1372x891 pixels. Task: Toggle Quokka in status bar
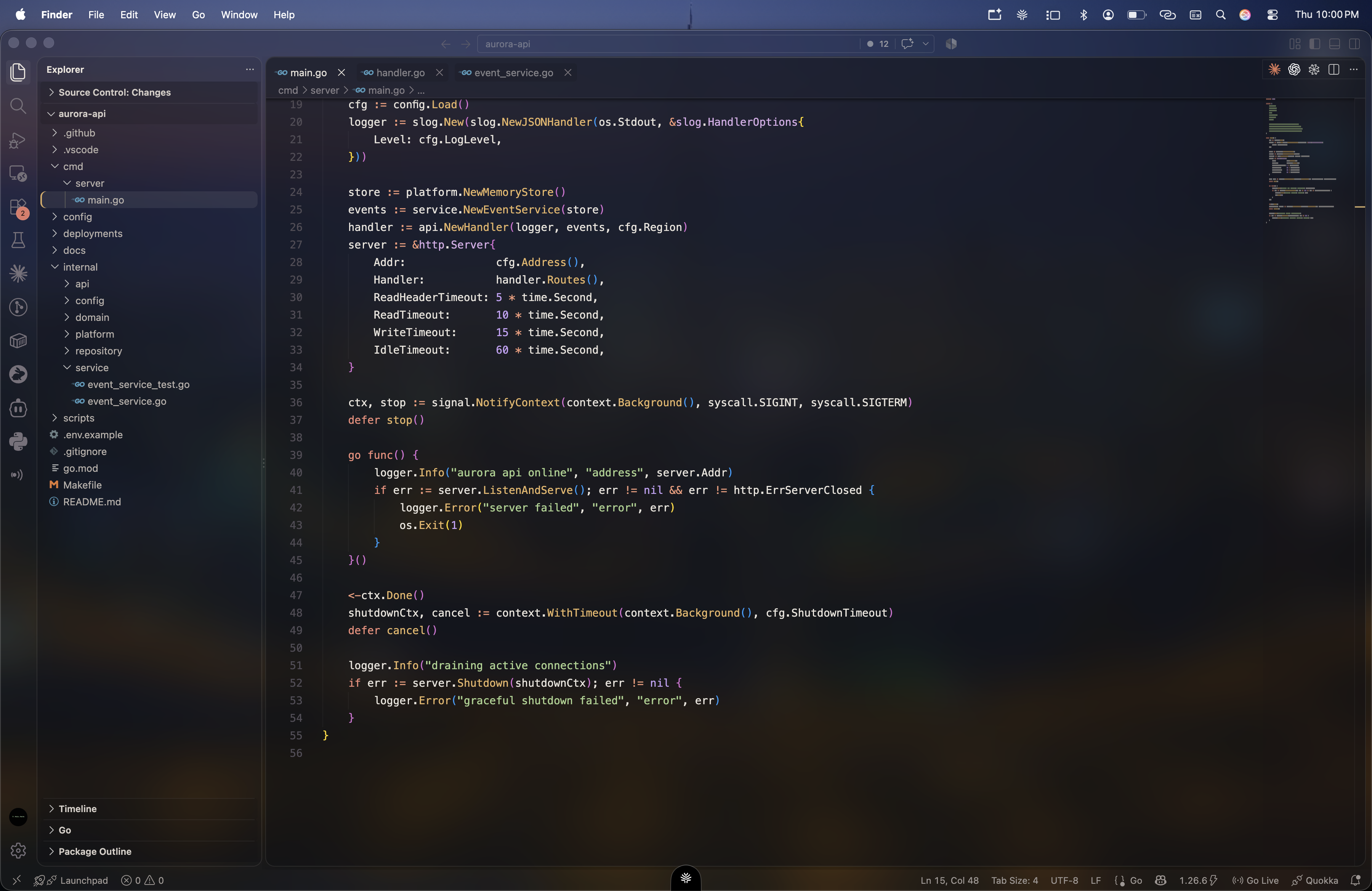(x=1315, y=880)
